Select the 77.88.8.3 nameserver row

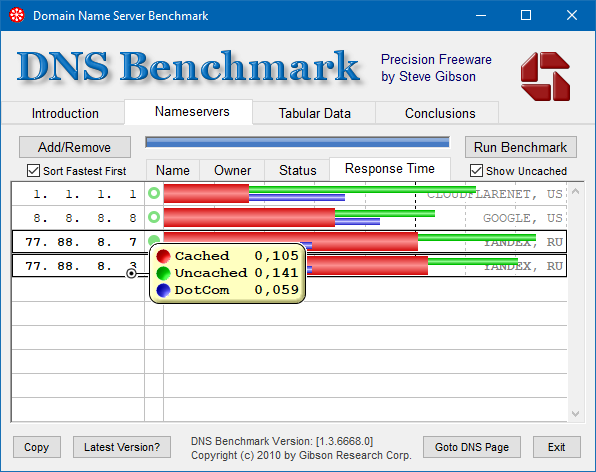pos(289,265)
